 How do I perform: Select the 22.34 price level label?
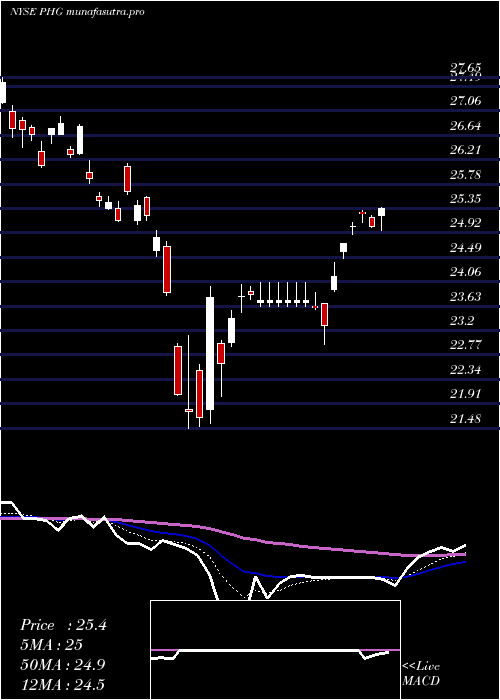click(x=466, y=370)
